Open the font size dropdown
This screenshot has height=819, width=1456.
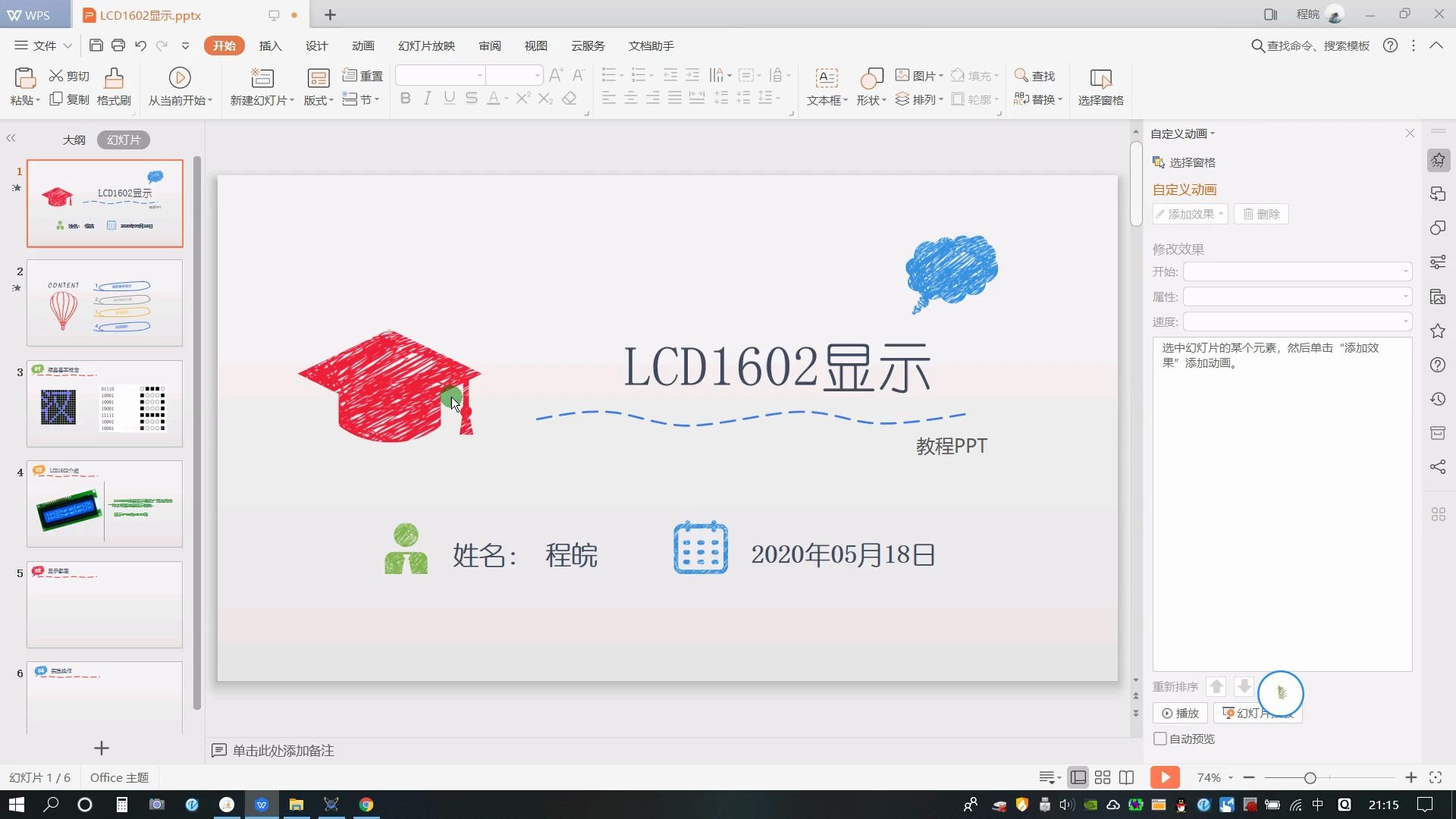[x=538, y=76]
